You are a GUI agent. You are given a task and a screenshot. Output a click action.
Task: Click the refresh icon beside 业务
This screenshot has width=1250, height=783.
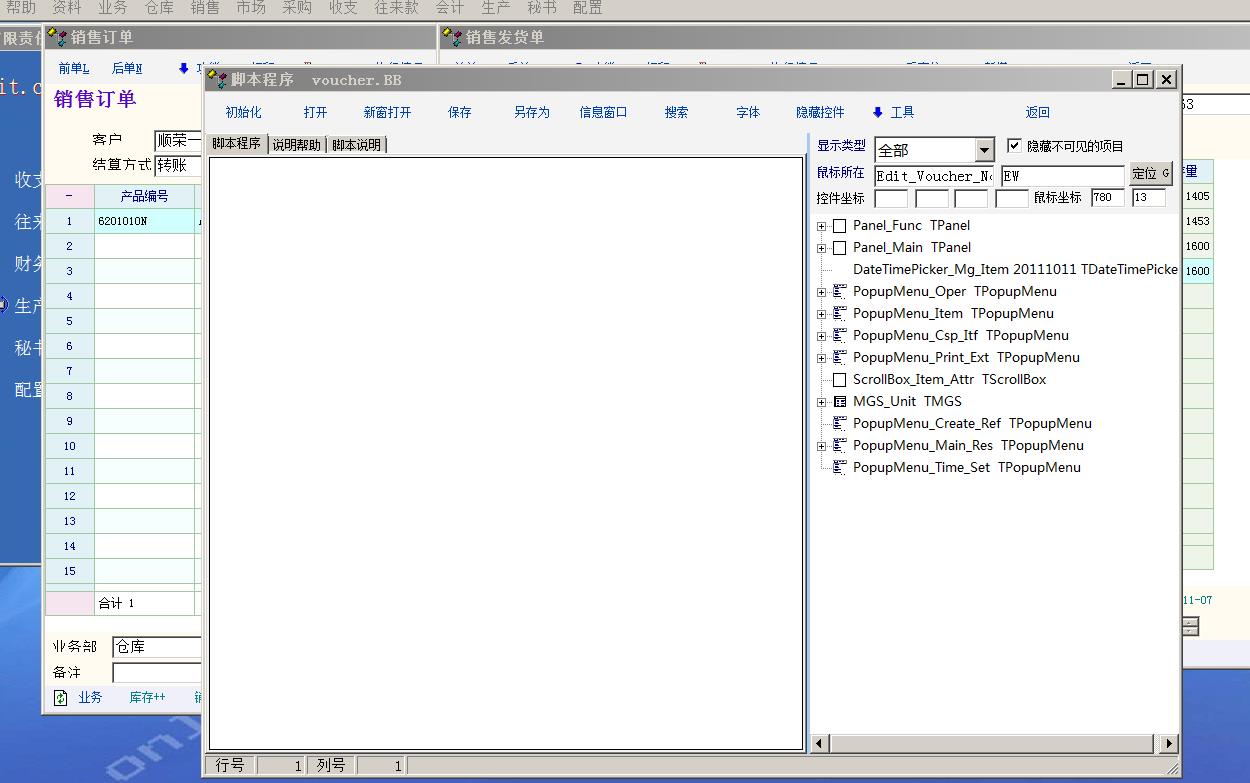(x=61, y=697)
